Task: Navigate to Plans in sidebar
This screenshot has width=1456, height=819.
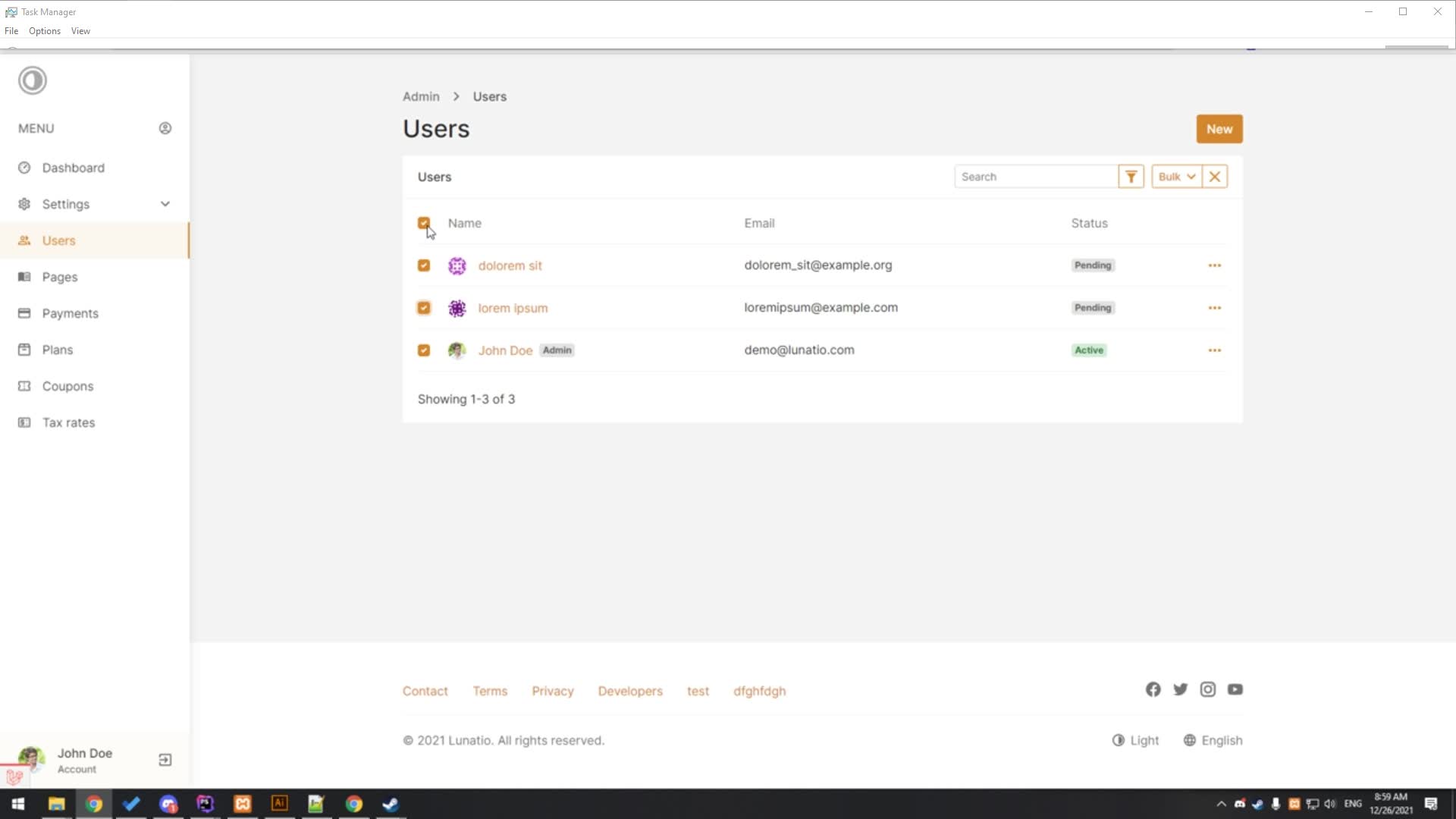Action: (95, 350)
